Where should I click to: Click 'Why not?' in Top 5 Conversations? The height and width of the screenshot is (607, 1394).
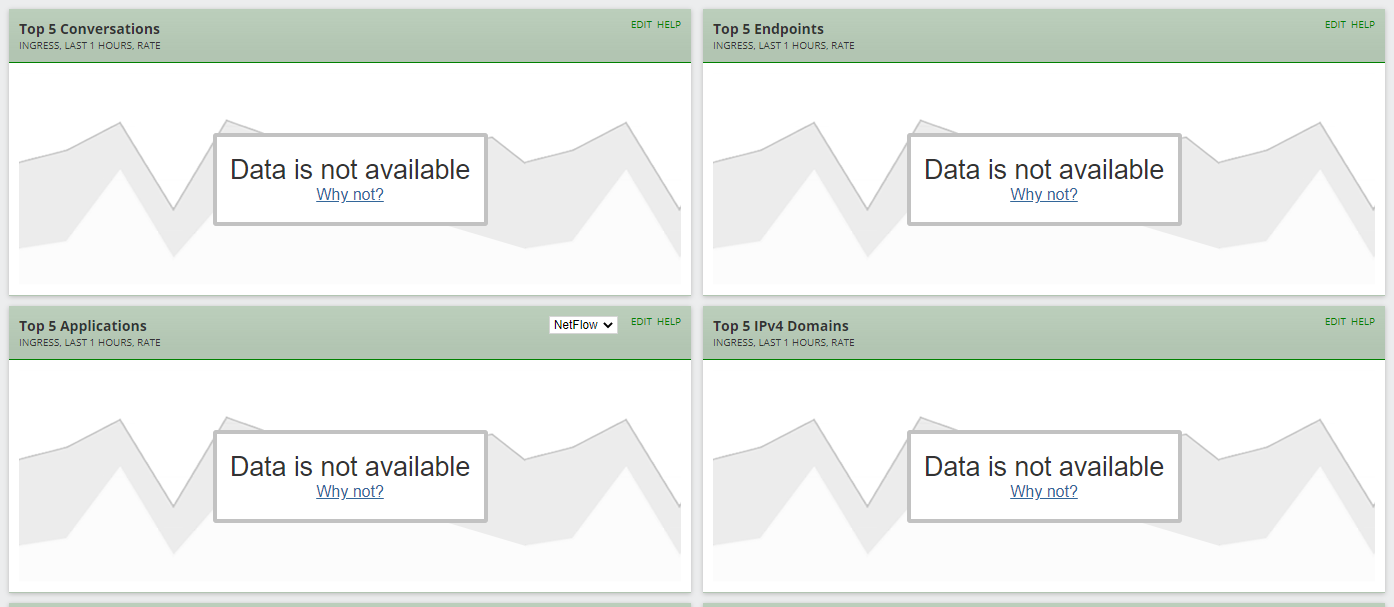[x=349, y=194]
